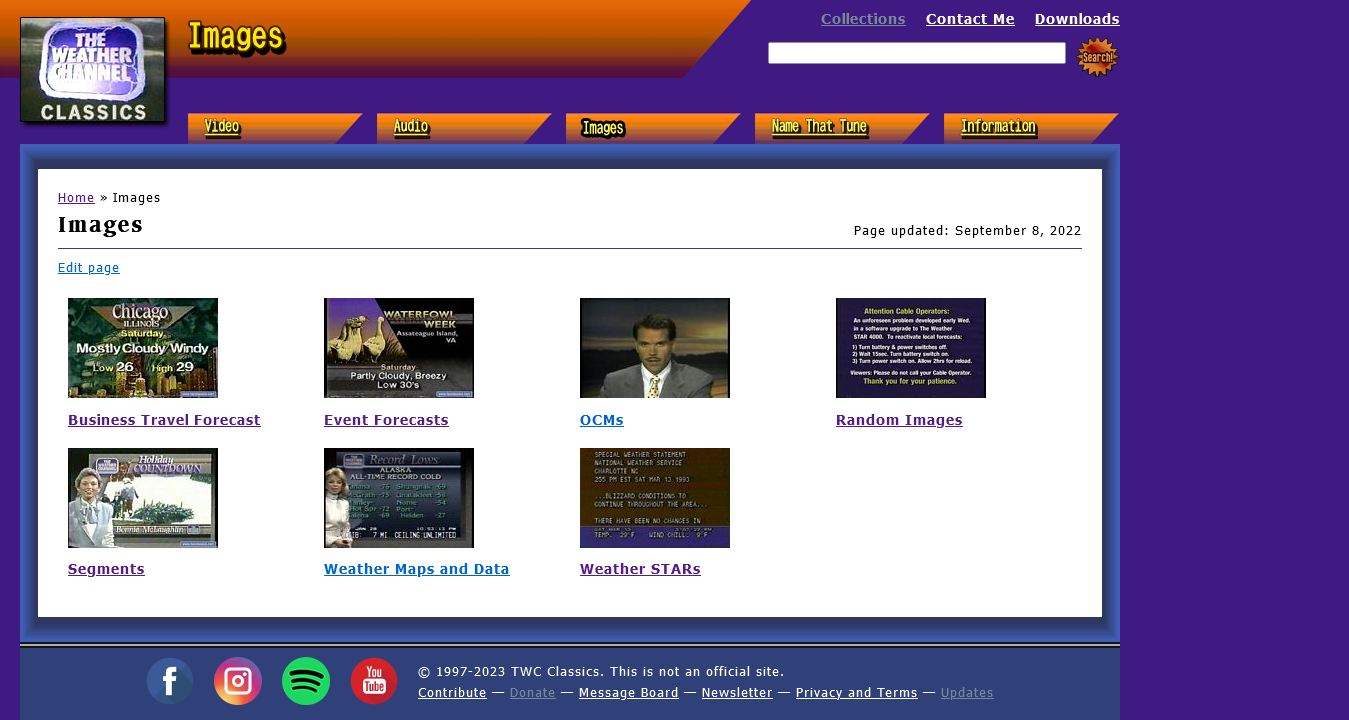Open the Contact Me link

[970, 19]
